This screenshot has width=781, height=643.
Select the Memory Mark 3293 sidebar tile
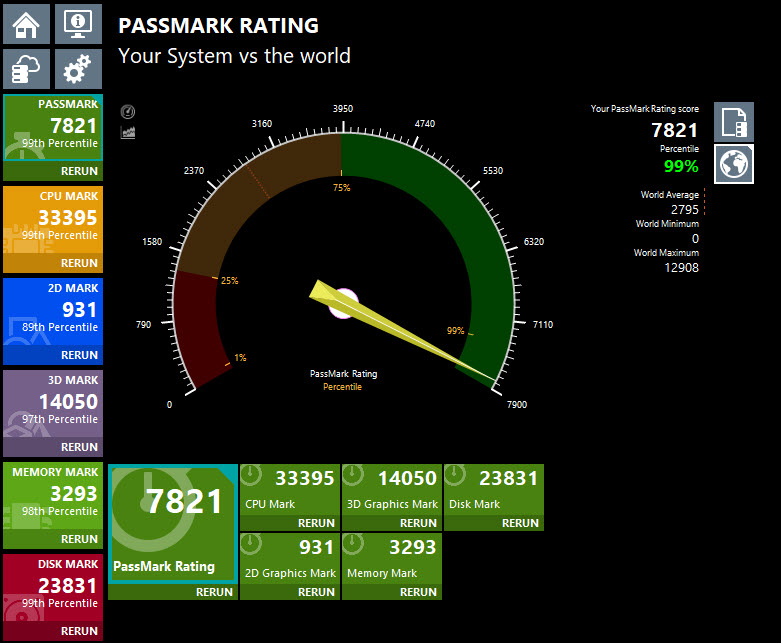coord(53,496)
